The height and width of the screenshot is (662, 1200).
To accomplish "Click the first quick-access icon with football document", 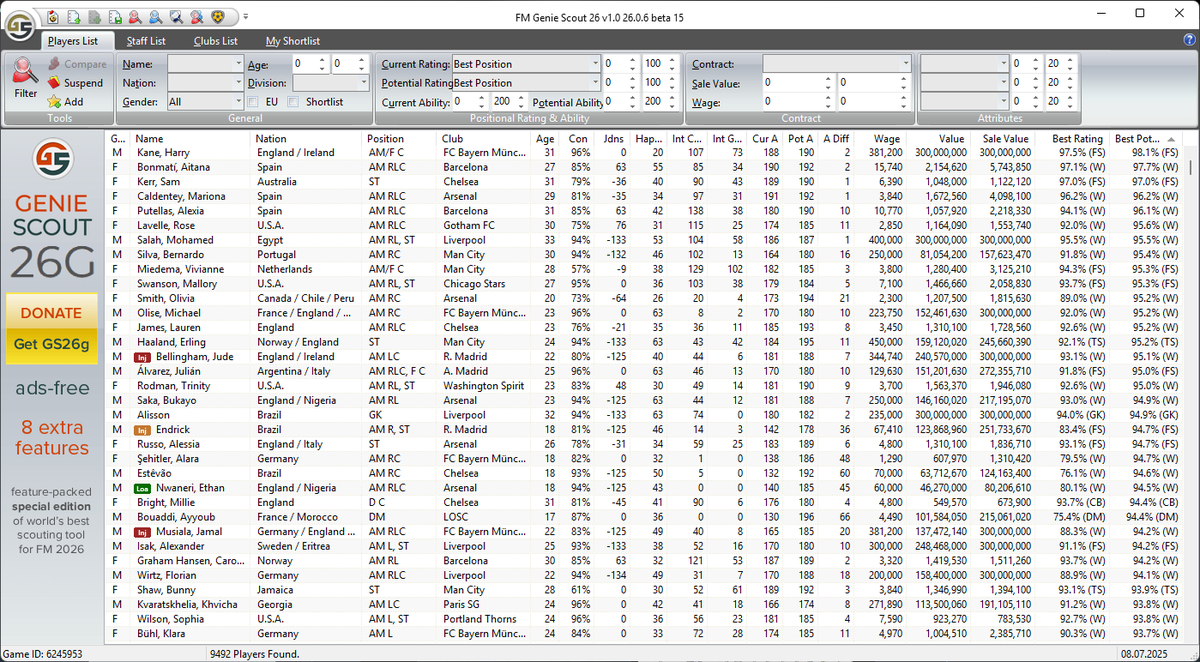I will click(53, 17).
